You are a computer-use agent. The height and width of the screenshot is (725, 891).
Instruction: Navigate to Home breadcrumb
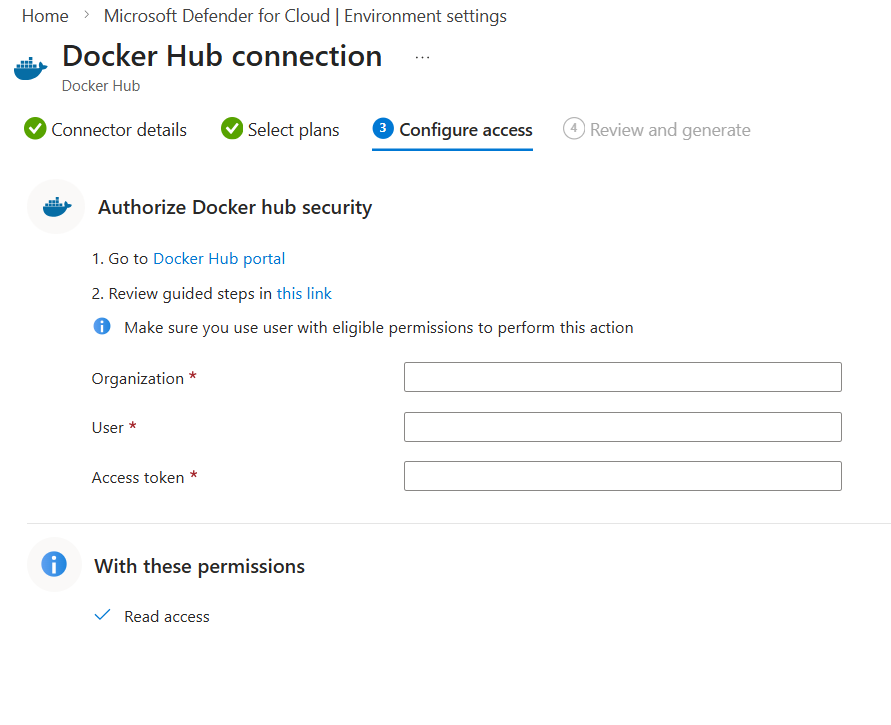pos(45,16)
